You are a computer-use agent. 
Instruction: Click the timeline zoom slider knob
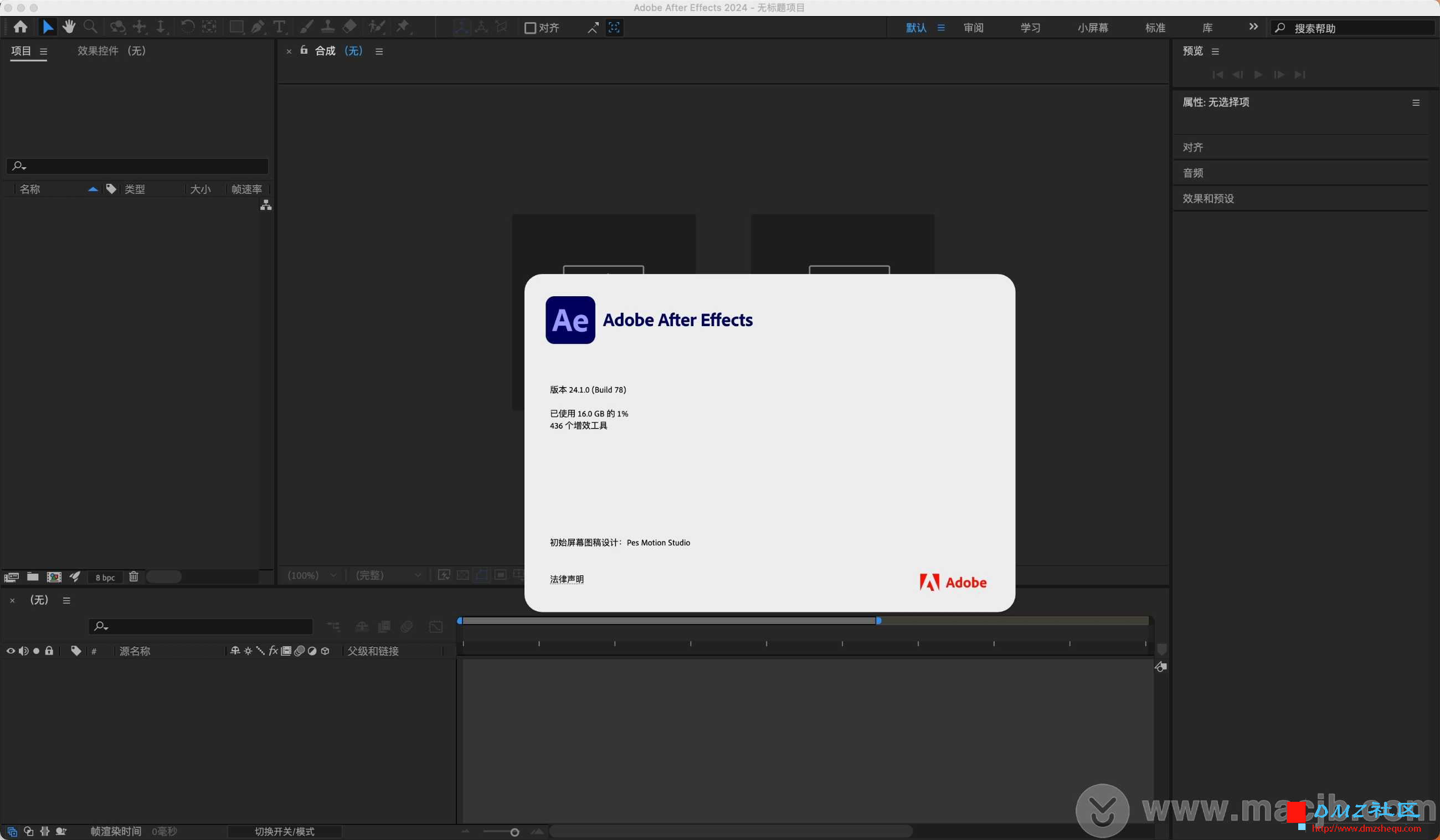click(515, 832)
